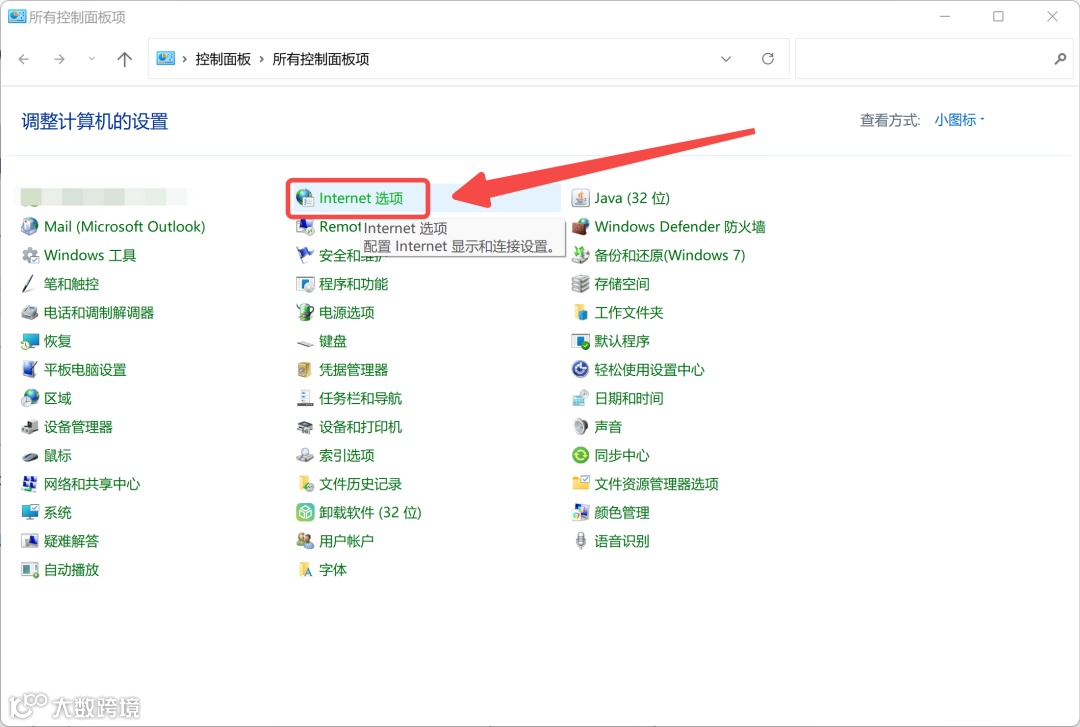The width and height of the screenshot is (1080, 727).
Task: Open the 设备管理器 icon
Action: click(30, 427)
